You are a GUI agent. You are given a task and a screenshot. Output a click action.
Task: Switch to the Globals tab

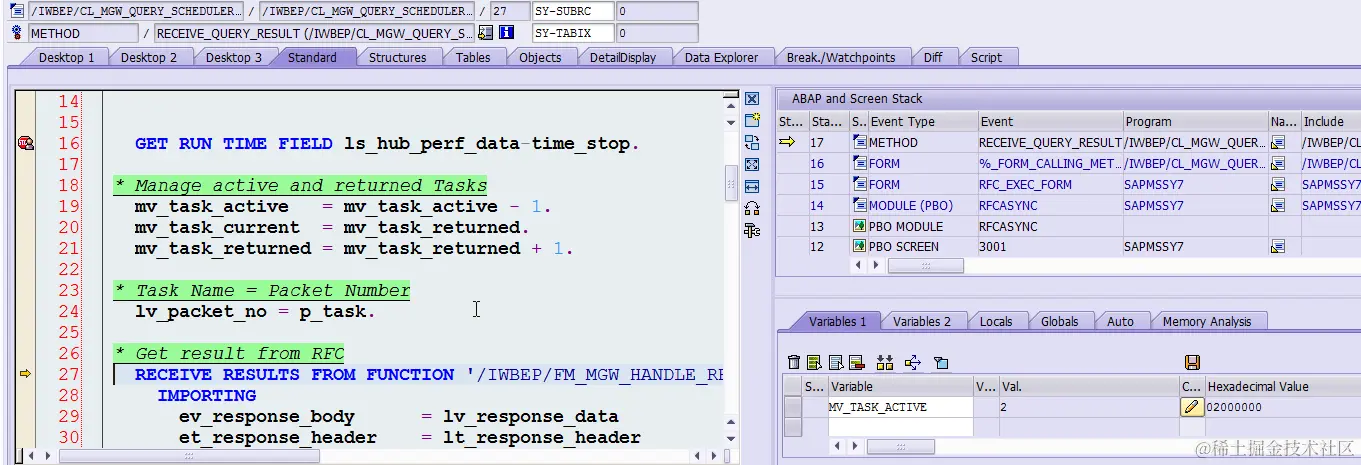point(1059,321)
